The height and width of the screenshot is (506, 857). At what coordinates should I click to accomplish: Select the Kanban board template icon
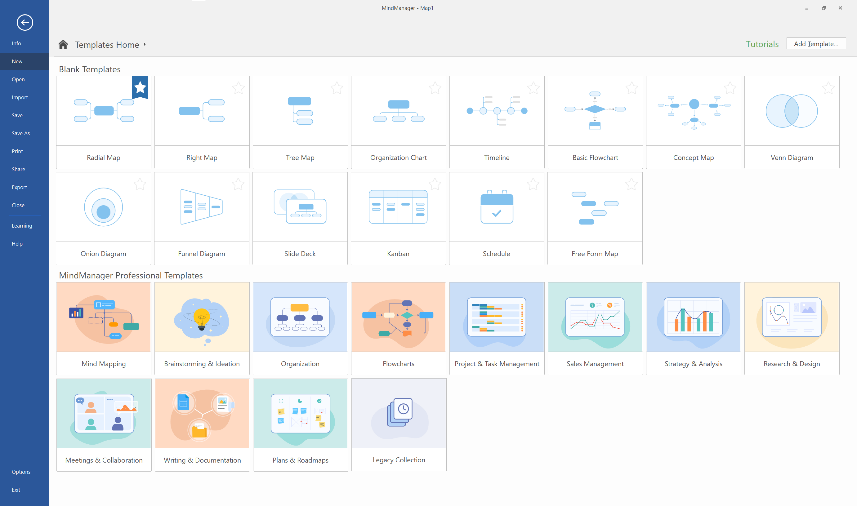coord(398,207)
